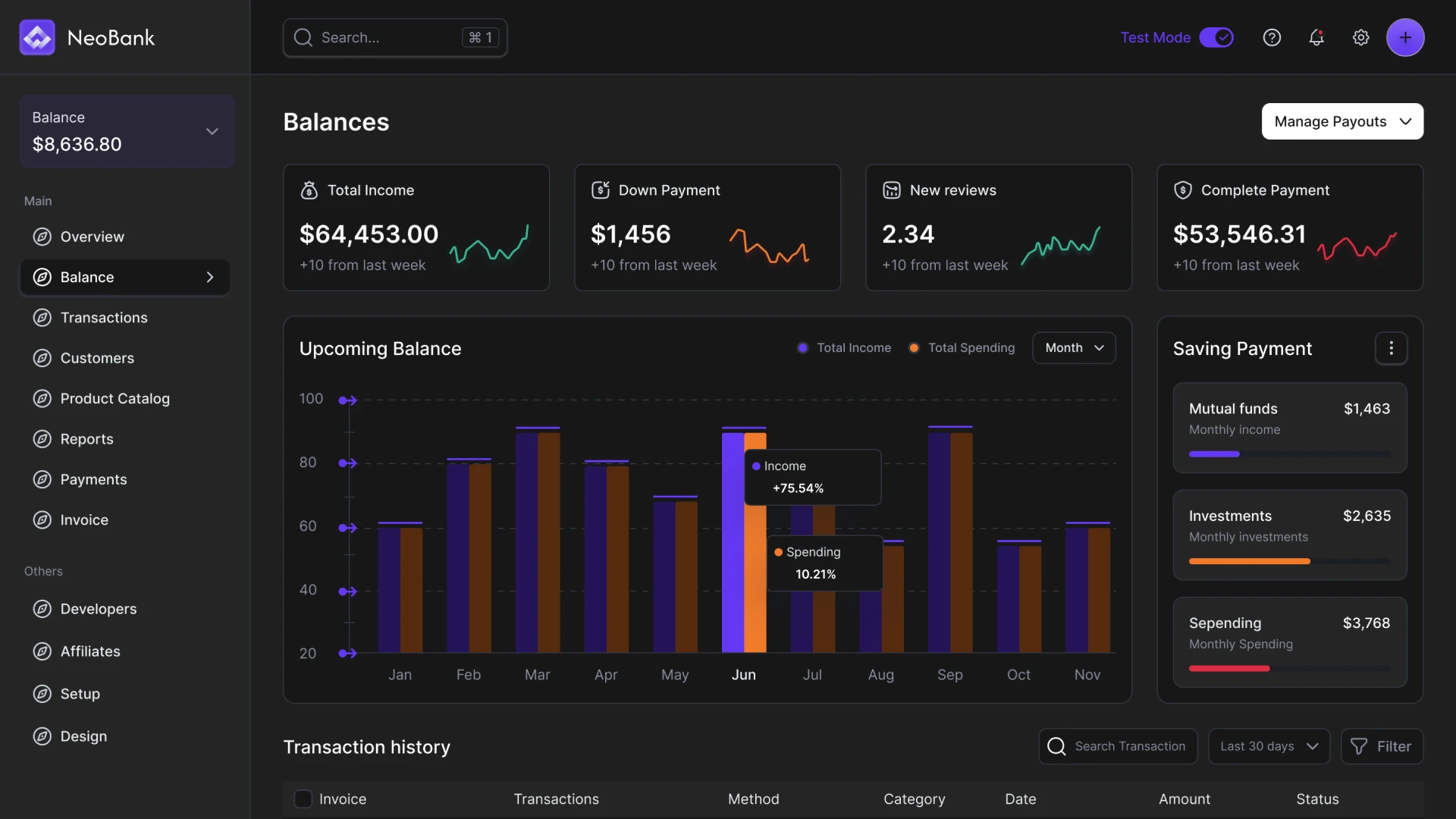Viewport: 1456px width, 819px height.
Task: Toggle the Total Spending legend indicator
Action: point(915,347)
